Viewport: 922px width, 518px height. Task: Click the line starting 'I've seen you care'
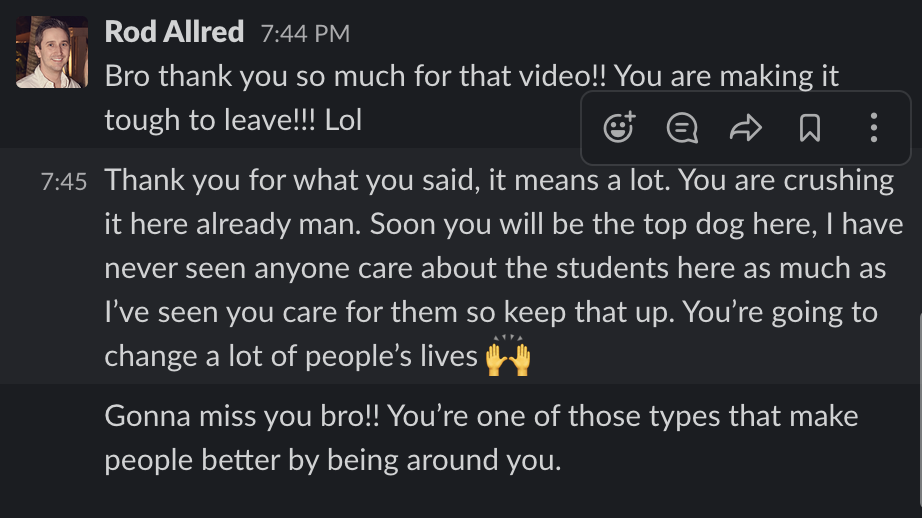(x=491, y=312)
